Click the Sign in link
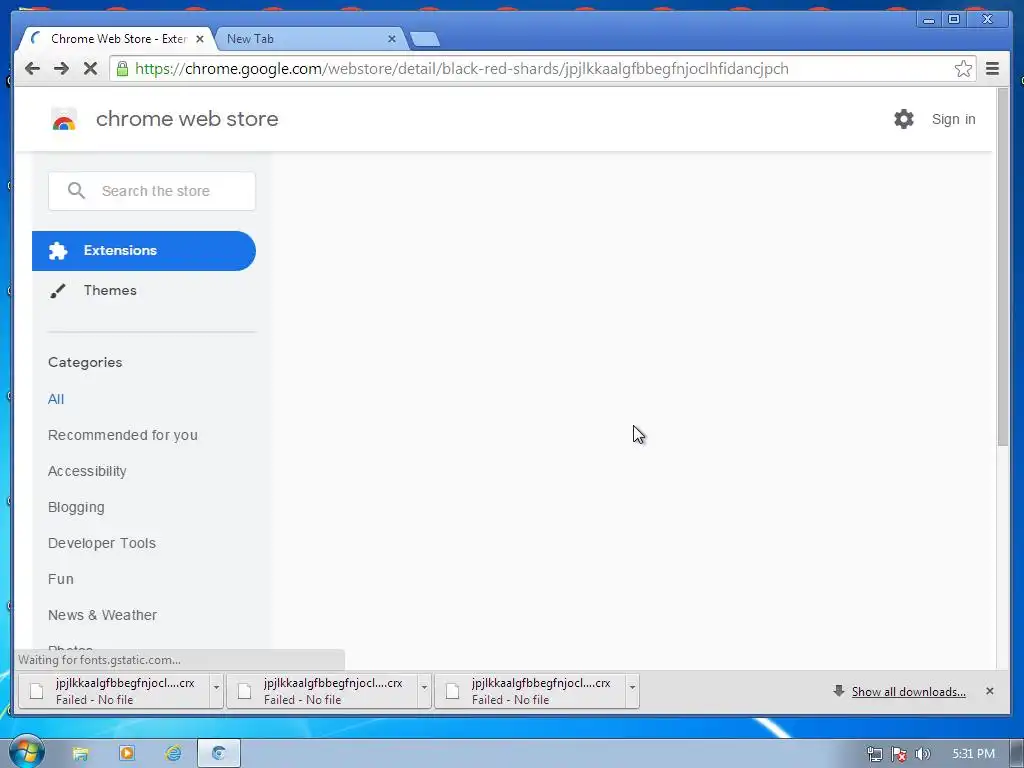The image size is (1024, 768). 953,119
